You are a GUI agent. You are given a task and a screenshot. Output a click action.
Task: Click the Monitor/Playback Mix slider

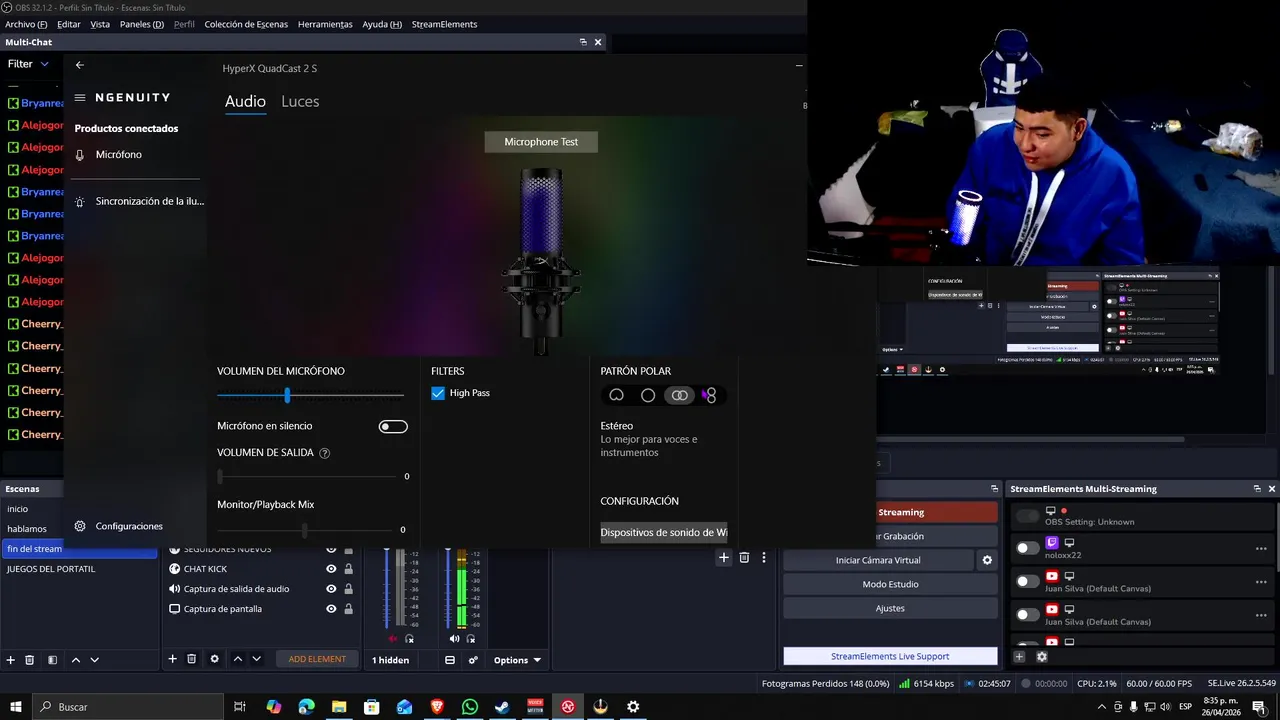click(304, 530)
